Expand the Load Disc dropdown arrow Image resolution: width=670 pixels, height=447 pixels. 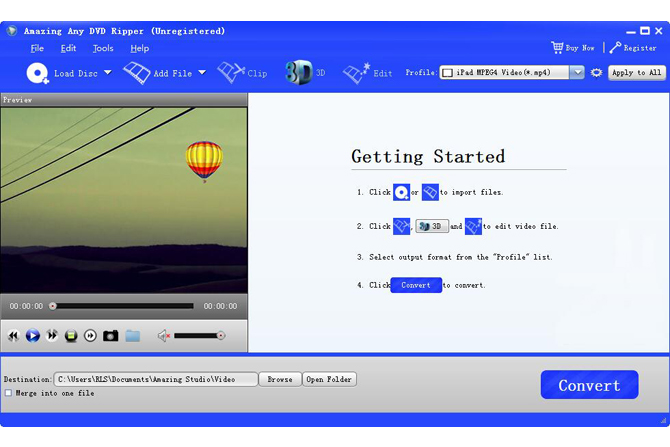coord(108,72)
